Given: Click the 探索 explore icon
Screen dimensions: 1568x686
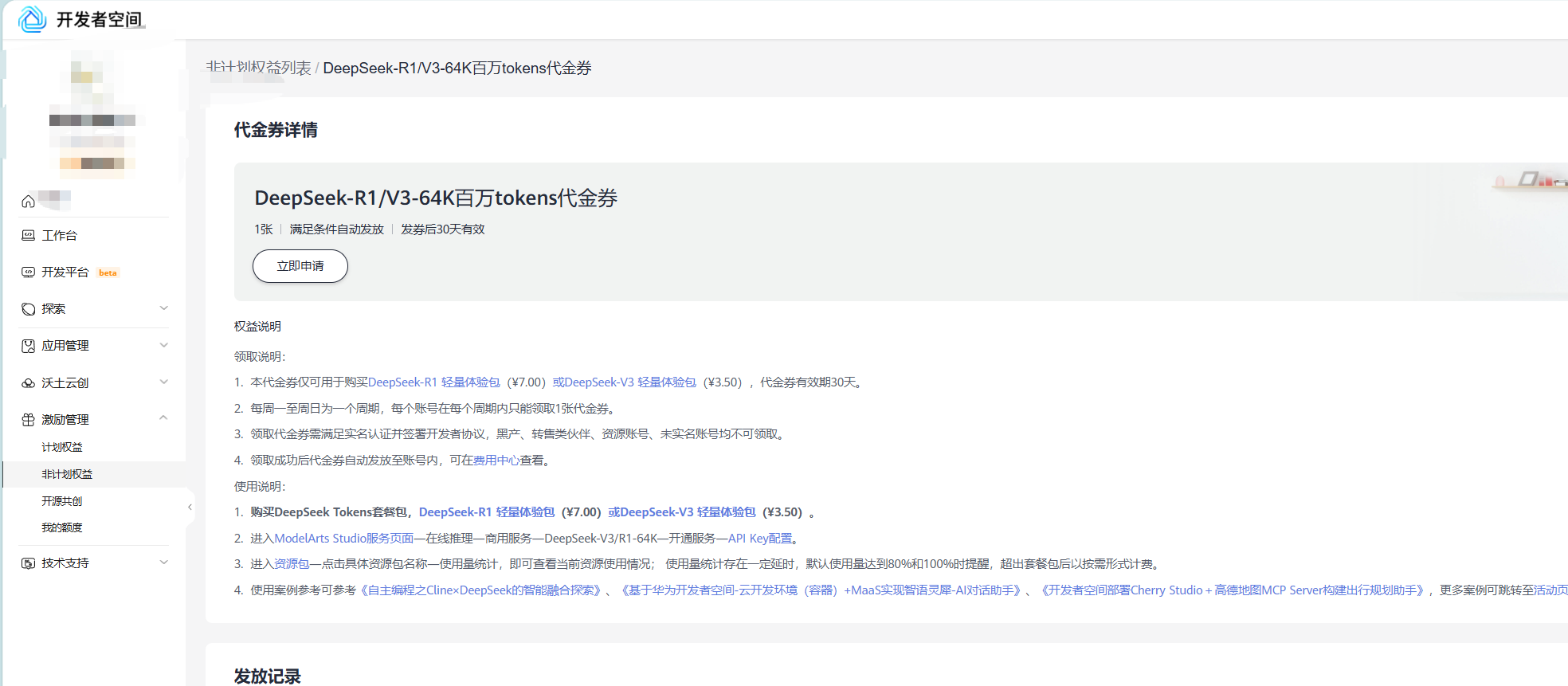Looking at the screenshot, I should coord(28,309).
